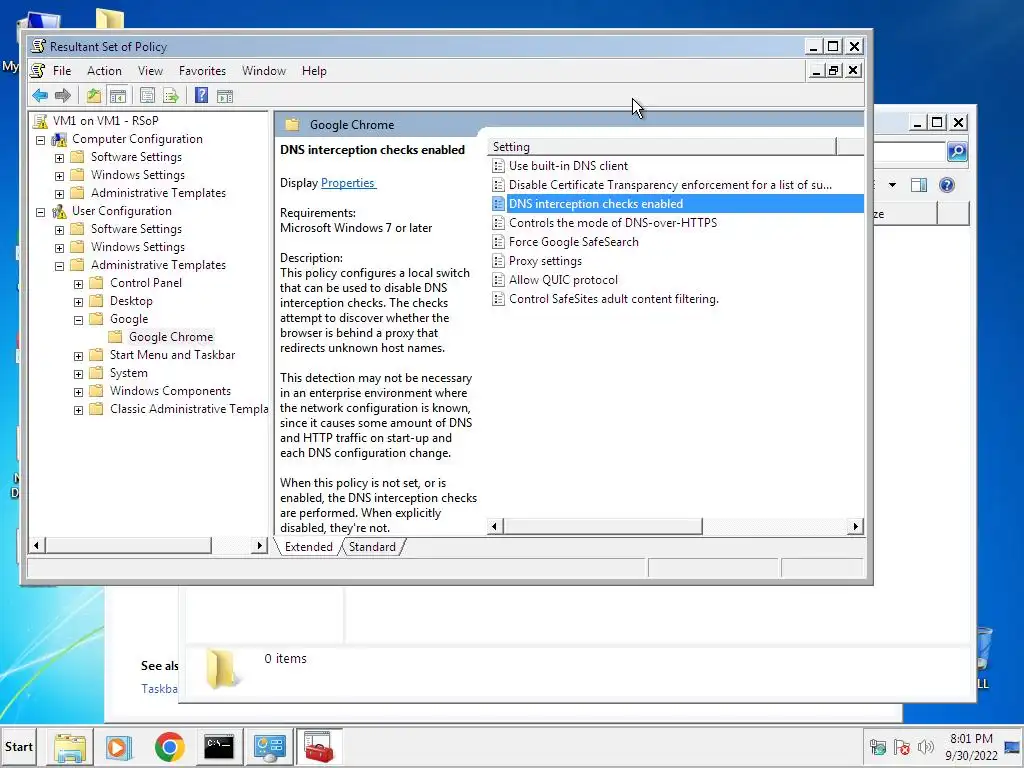This screenshot has width=1024, height=768.
Task: Click the search magnifier in background window
Action: (957, 152)
